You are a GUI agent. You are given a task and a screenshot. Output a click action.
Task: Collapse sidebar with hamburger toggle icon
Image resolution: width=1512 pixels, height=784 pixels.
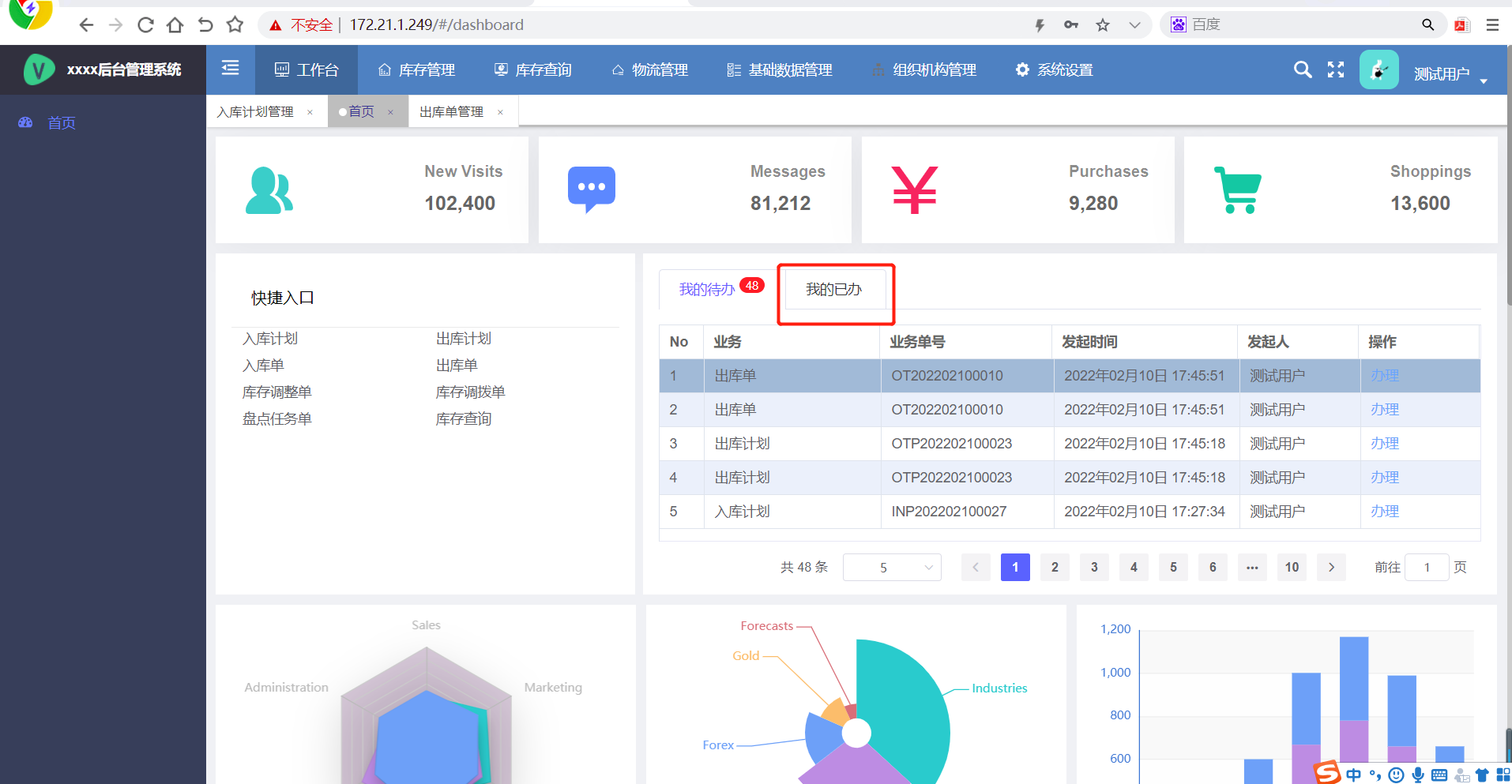pos(230,69)
